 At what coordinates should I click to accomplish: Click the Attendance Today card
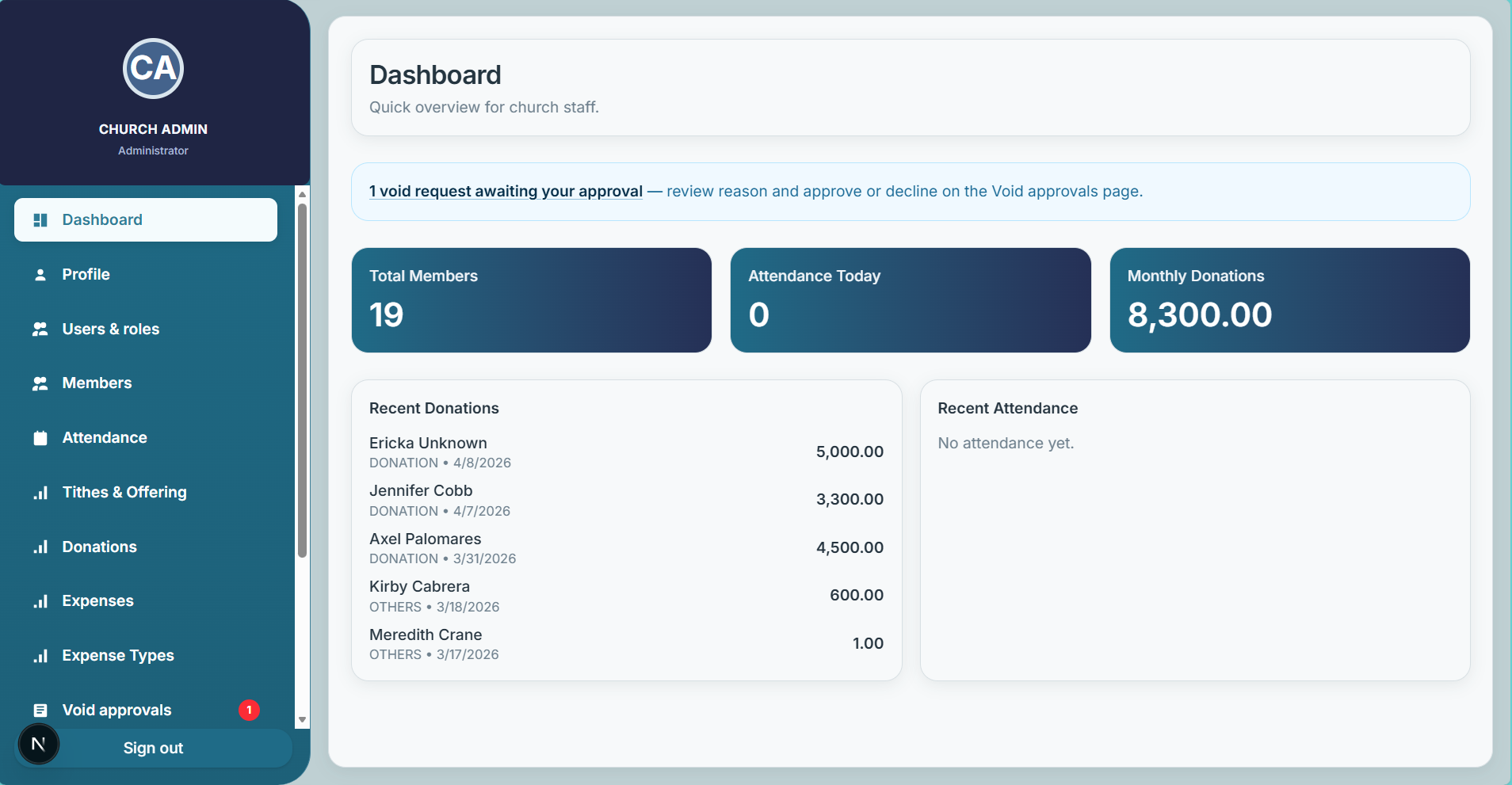(x=910, y=300)
